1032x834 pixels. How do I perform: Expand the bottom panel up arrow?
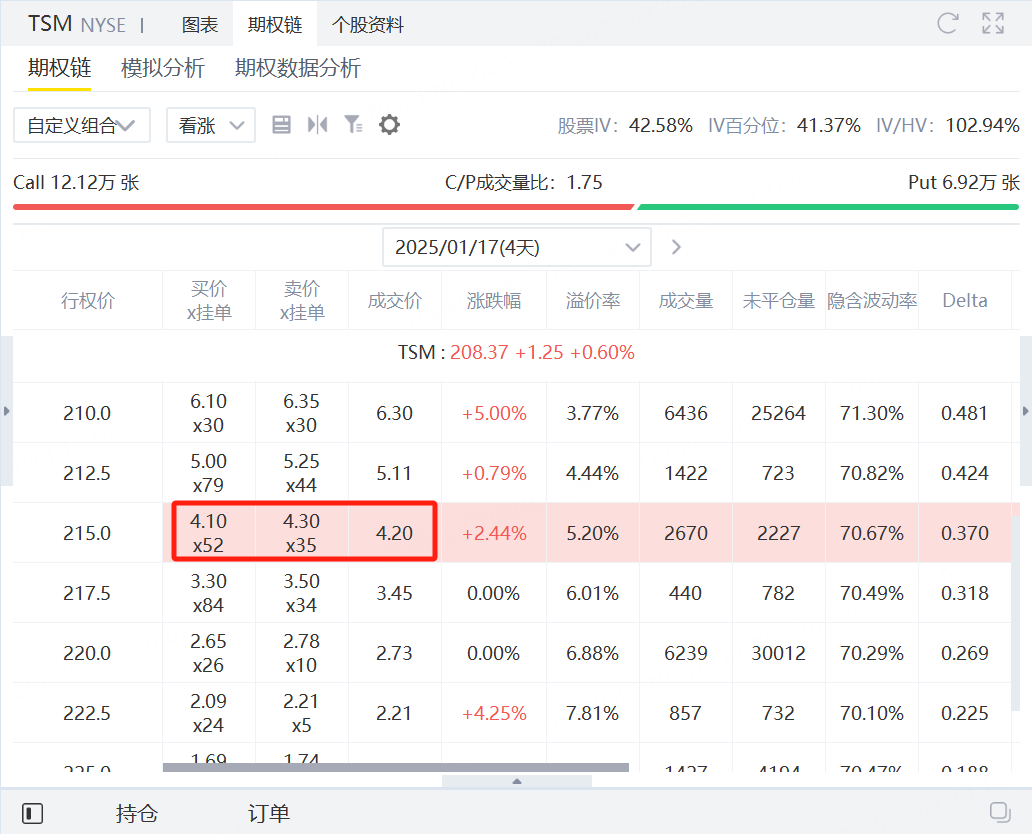coord(517,781)
